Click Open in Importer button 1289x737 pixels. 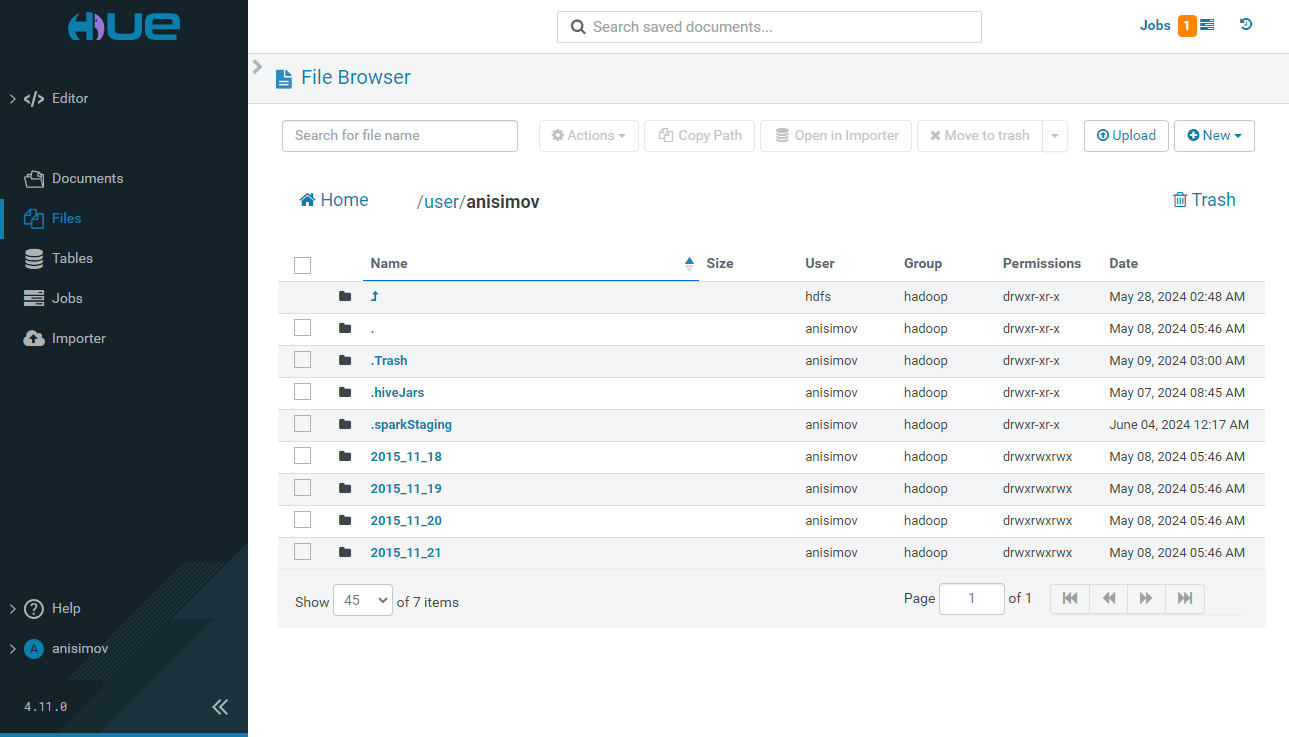[836, 136]
